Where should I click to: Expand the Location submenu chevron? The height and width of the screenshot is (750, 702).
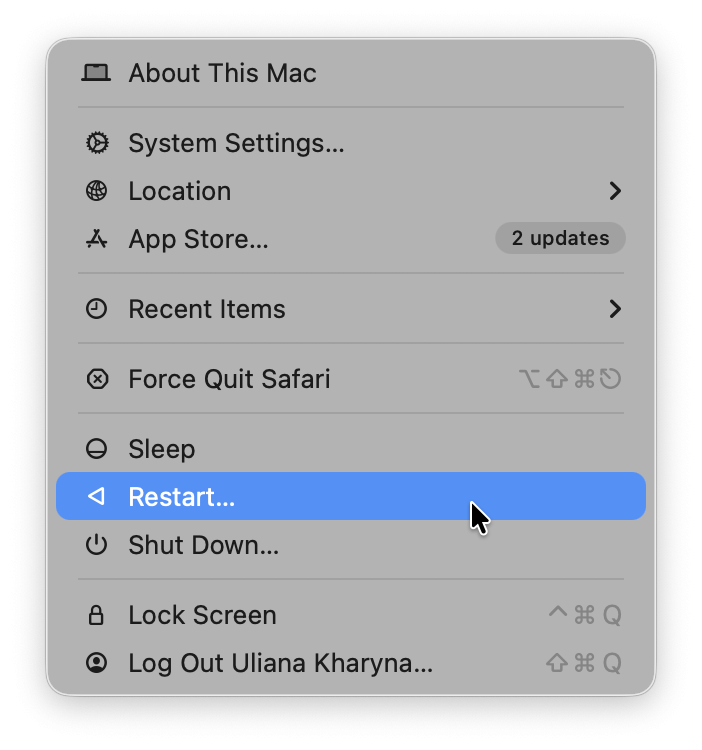(x=615, y=191)
